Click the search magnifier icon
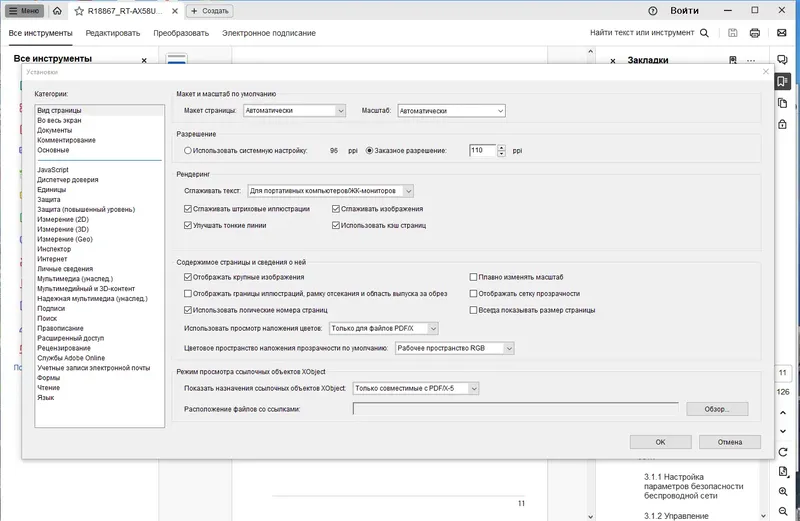The width and height of the screenshot is (800, 521). point(704,33)
